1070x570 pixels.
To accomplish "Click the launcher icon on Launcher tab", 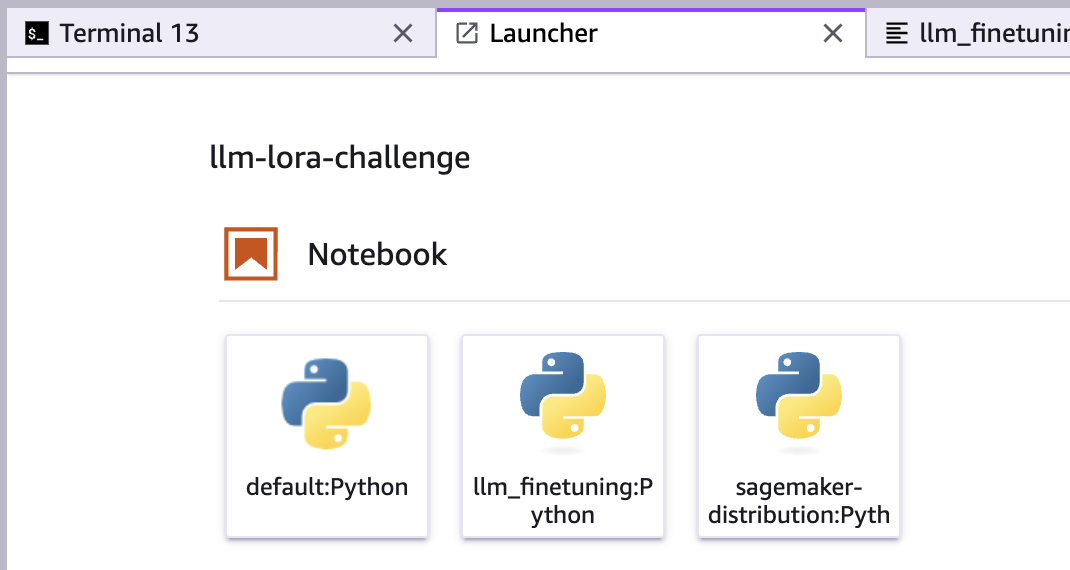I will point(467,33).
